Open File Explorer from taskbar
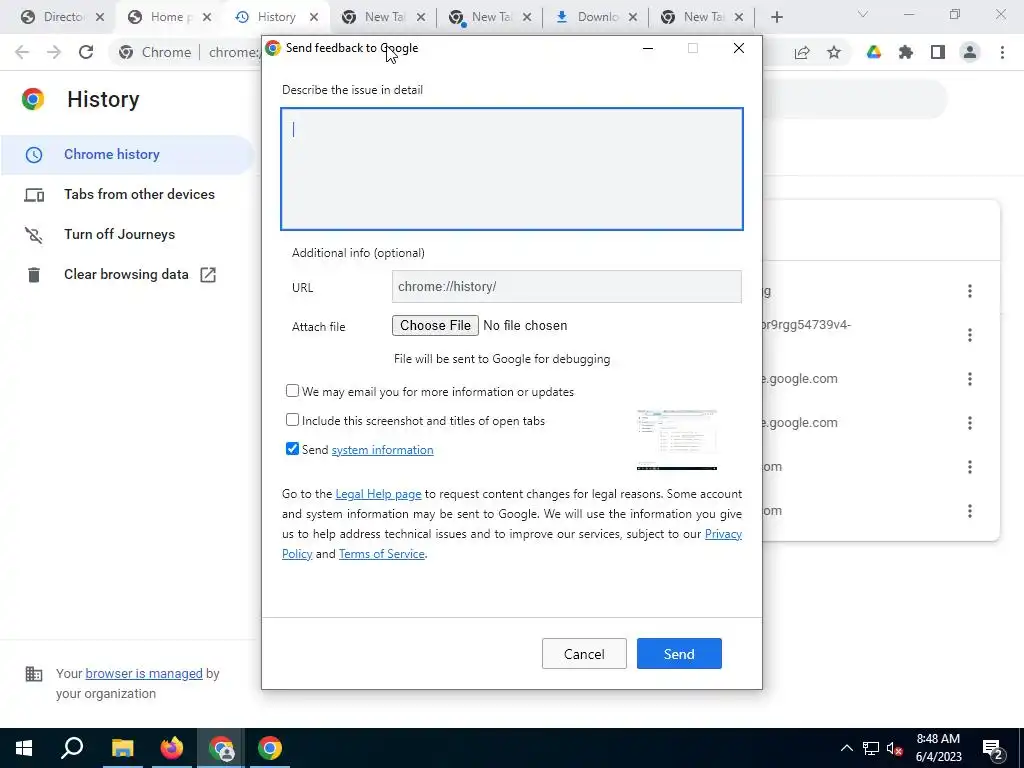The width and height of the screenshot is (1024, 768). tap(122, 748)
